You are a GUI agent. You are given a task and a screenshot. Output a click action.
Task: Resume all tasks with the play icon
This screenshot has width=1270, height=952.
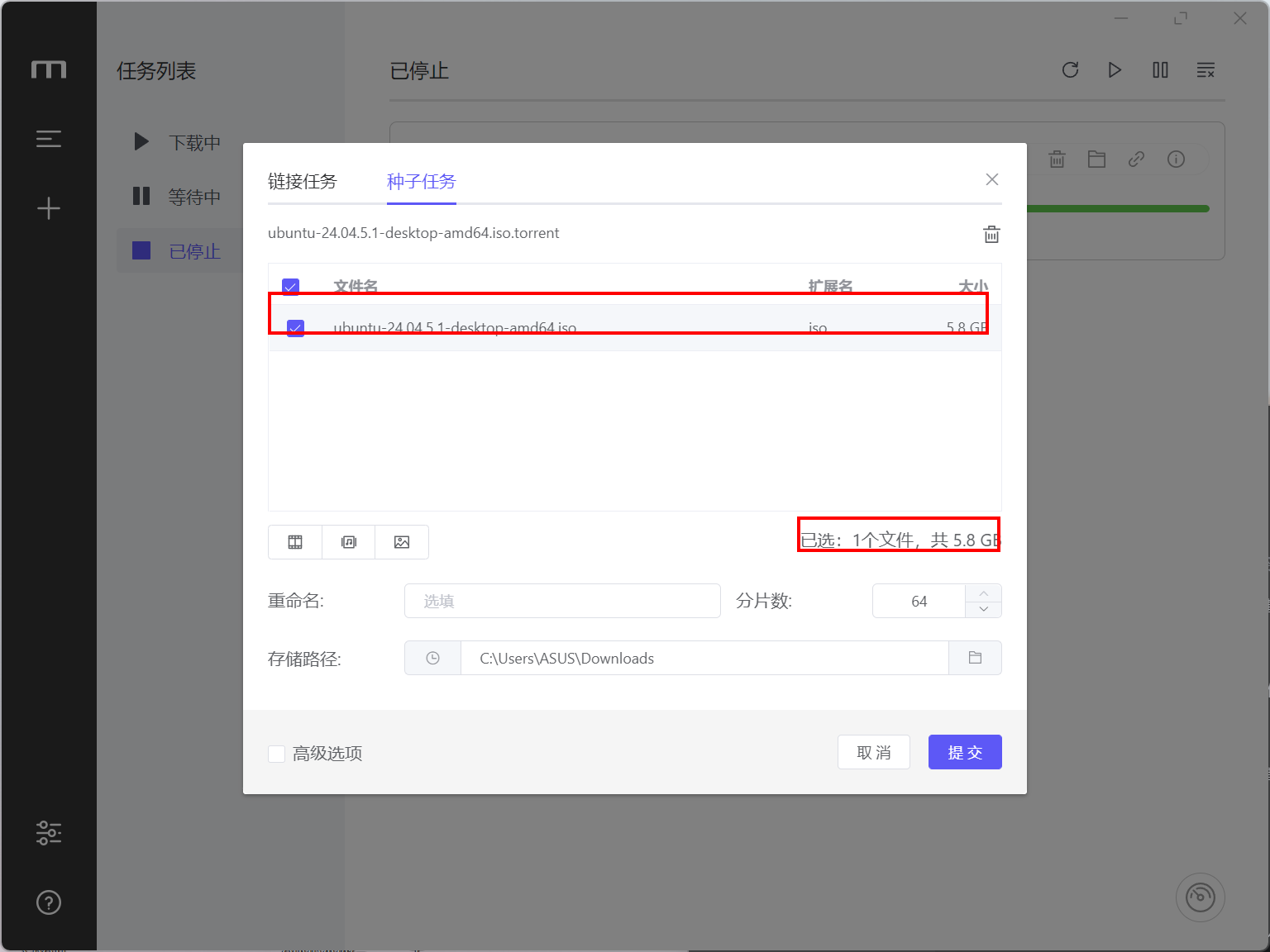1115,70
